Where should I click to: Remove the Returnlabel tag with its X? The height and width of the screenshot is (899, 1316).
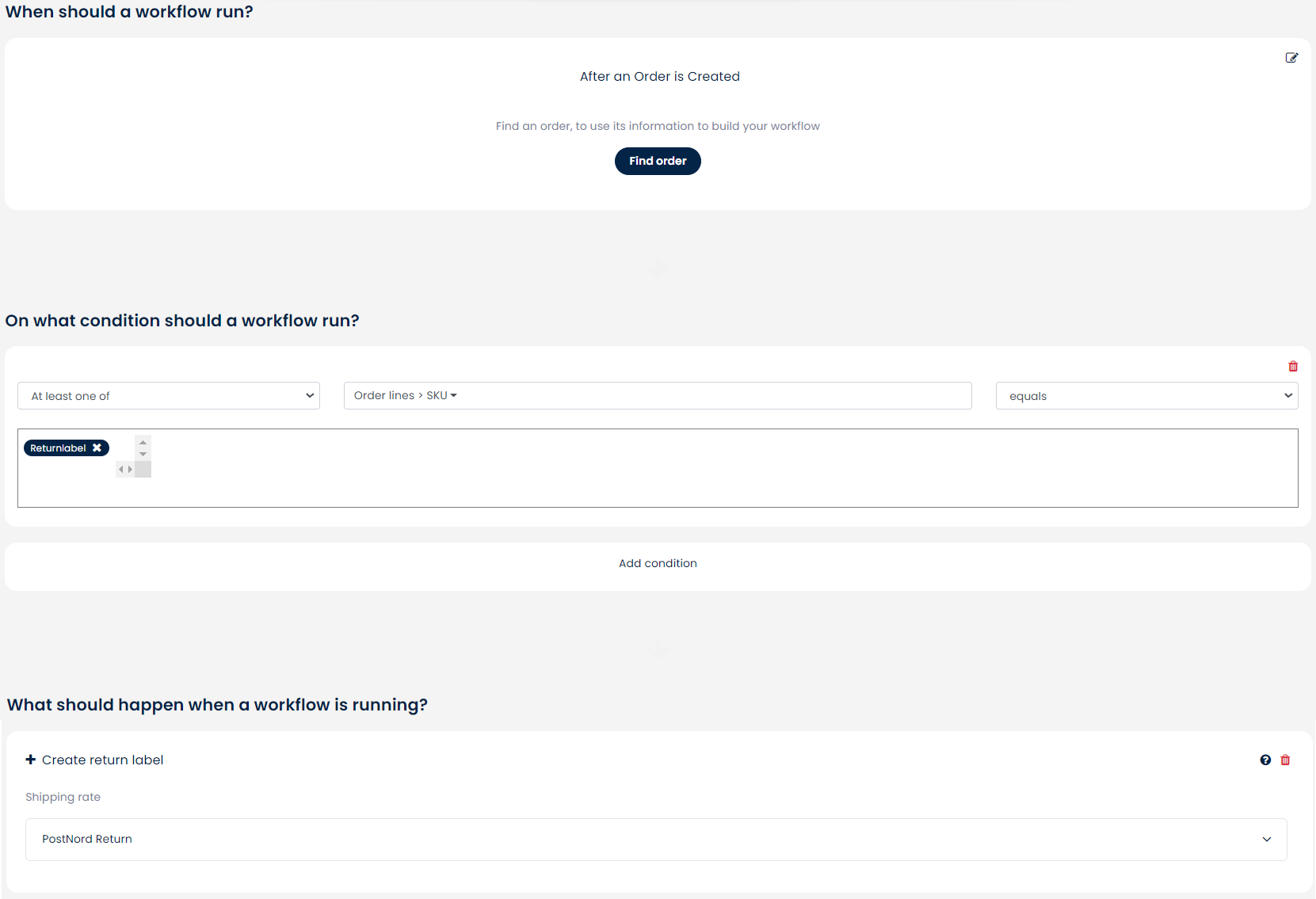[97, 448]
